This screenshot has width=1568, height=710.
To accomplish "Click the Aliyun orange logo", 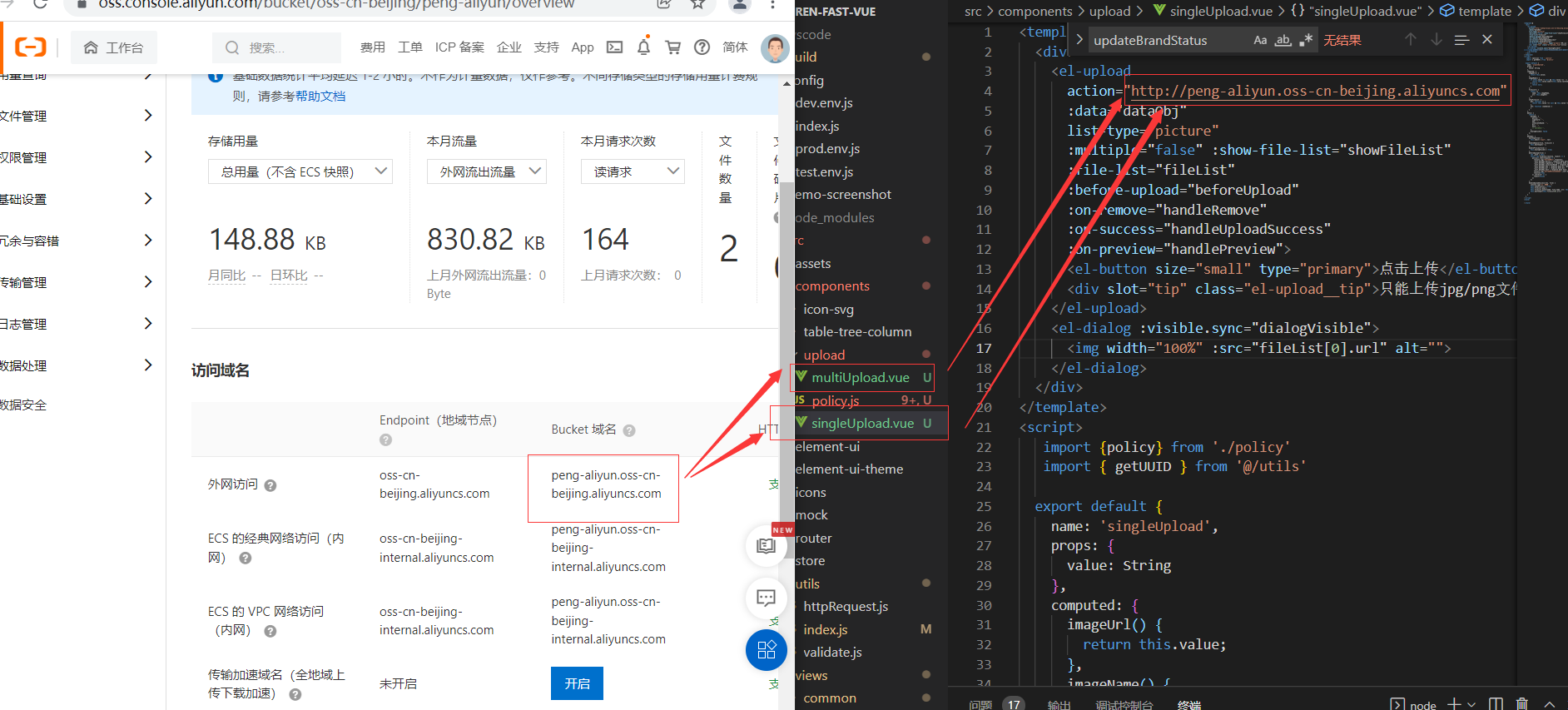I will (x=31, y=47).
